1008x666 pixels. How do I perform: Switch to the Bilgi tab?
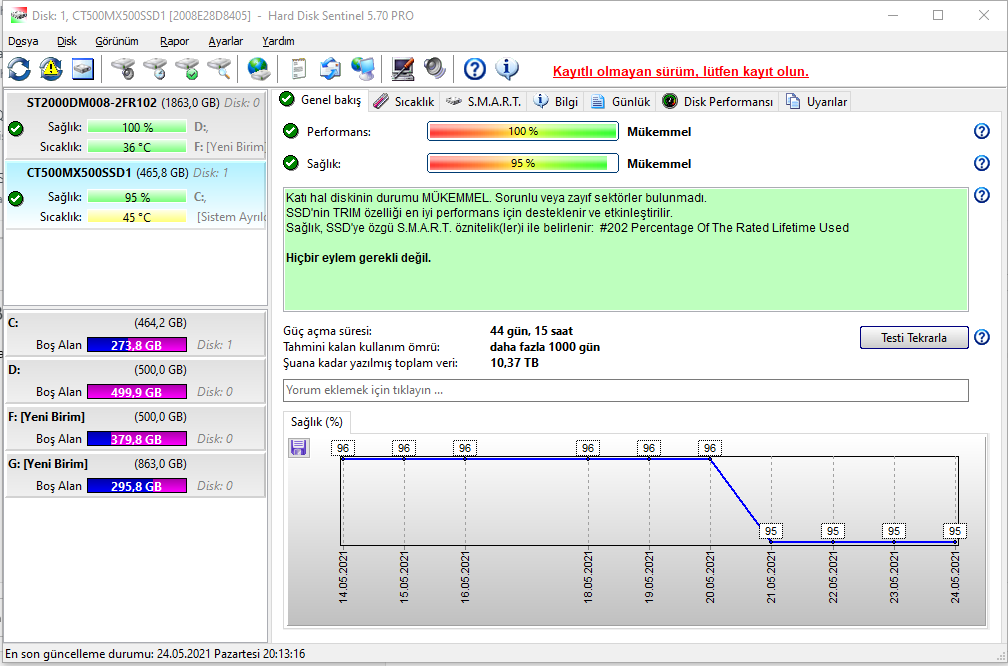557,102
